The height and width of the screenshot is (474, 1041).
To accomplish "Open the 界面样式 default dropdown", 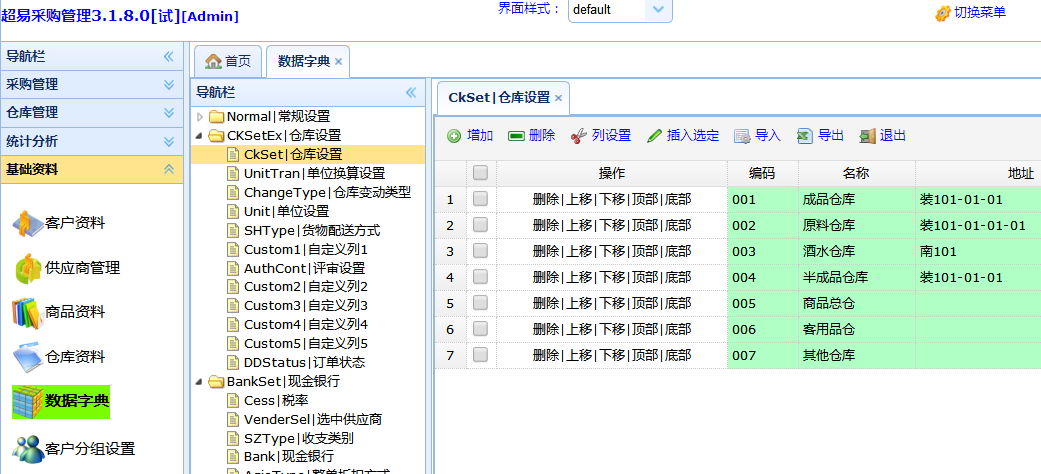I will (x=657, y=10).
